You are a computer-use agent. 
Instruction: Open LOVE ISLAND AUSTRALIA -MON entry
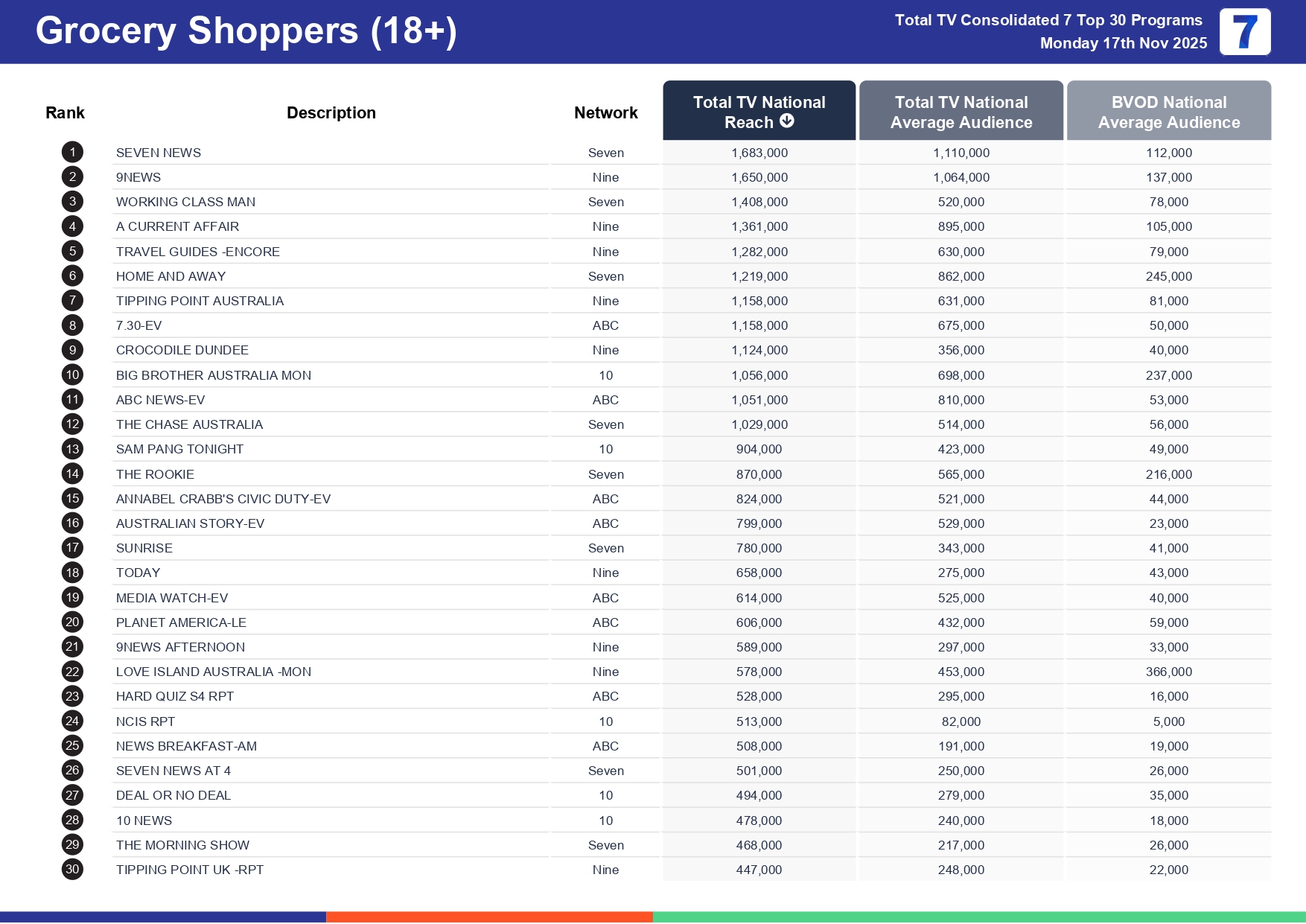(x=213, y=672)
